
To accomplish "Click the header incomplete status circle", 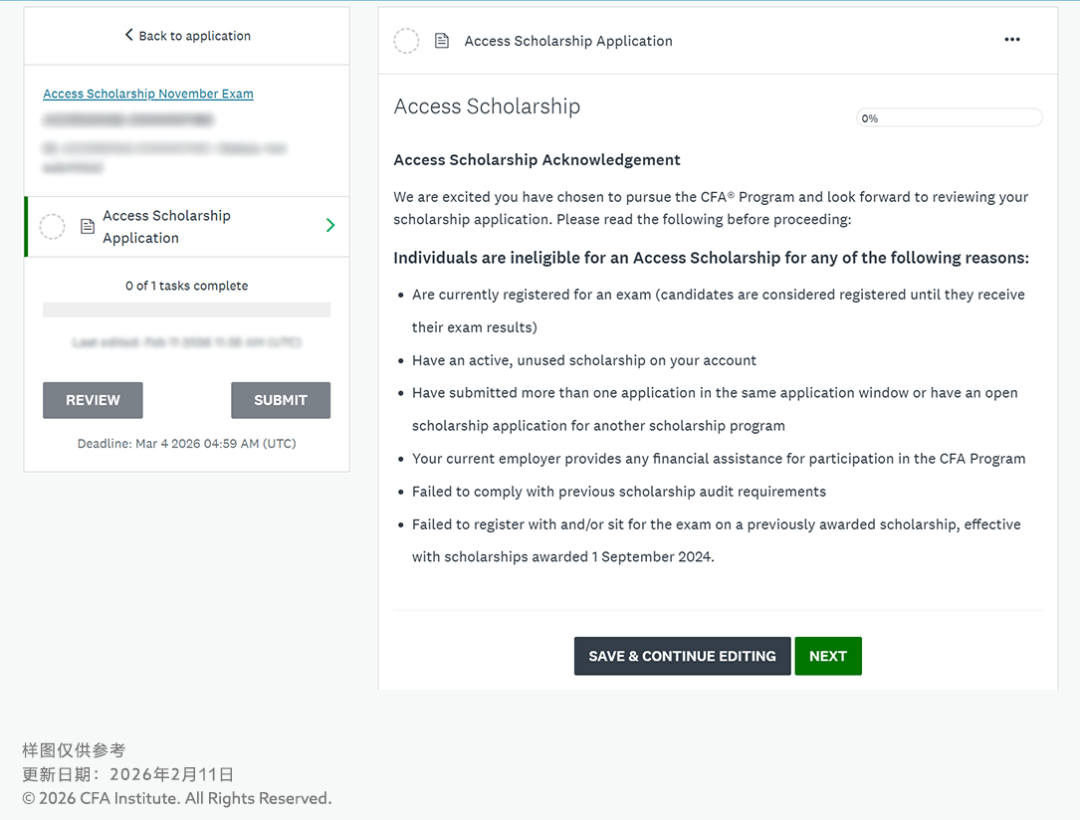I will pyautogui.click(x=406, y=41).
